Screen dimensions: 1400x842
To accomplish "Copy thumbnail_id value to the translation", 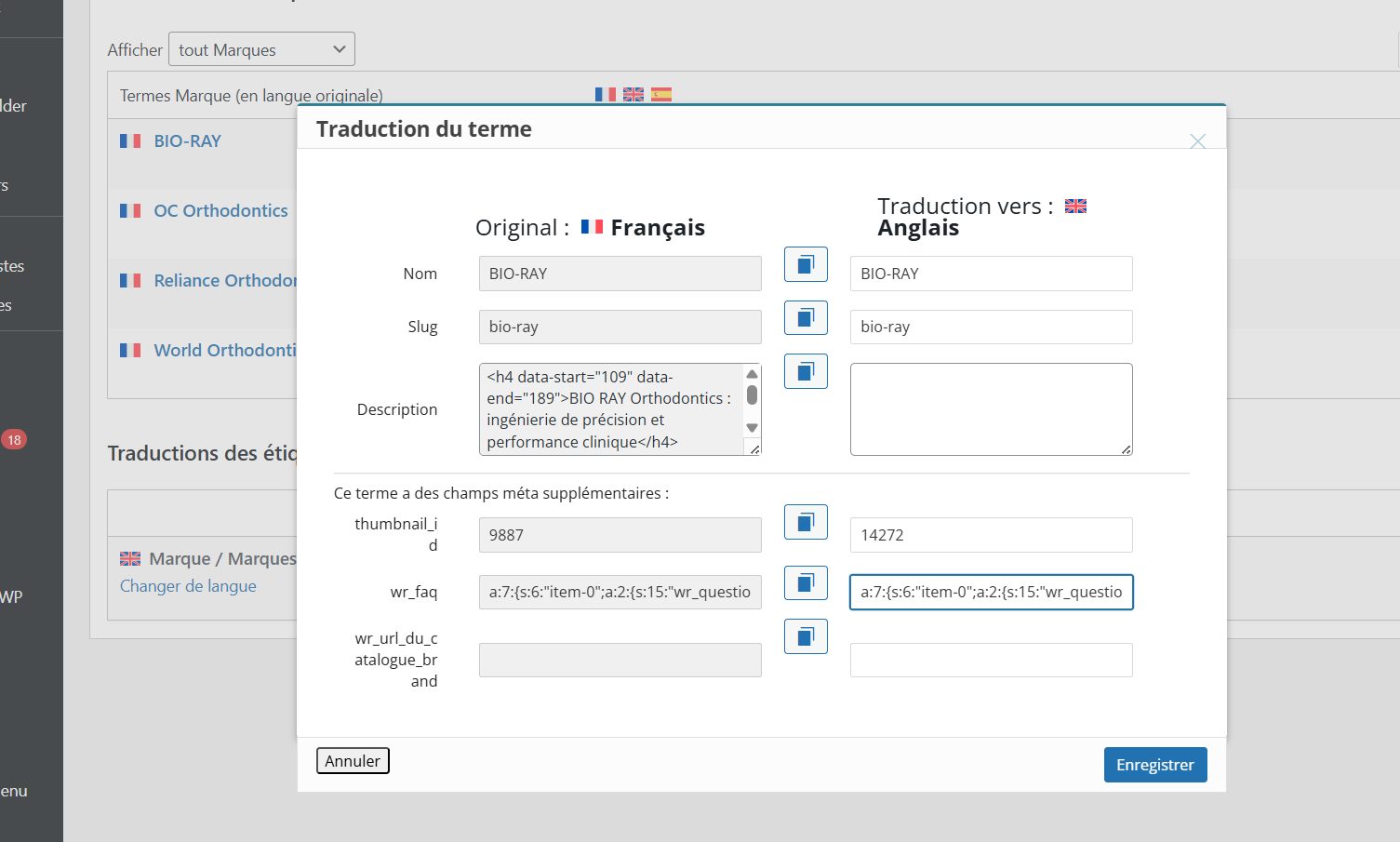I will tap(806, 523).
